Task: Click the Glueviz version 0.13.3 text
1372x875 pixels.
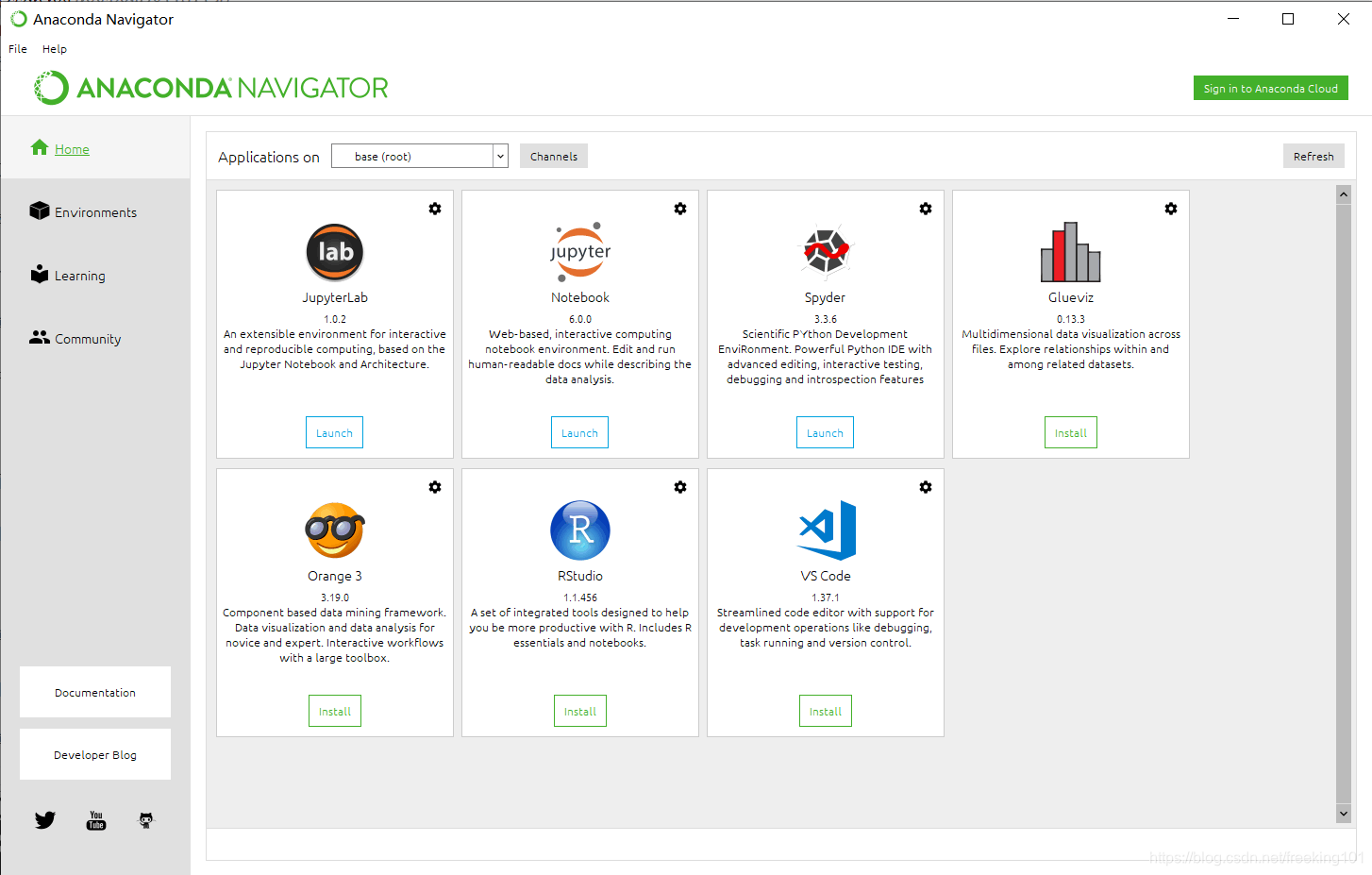Action: [1071, 319]
